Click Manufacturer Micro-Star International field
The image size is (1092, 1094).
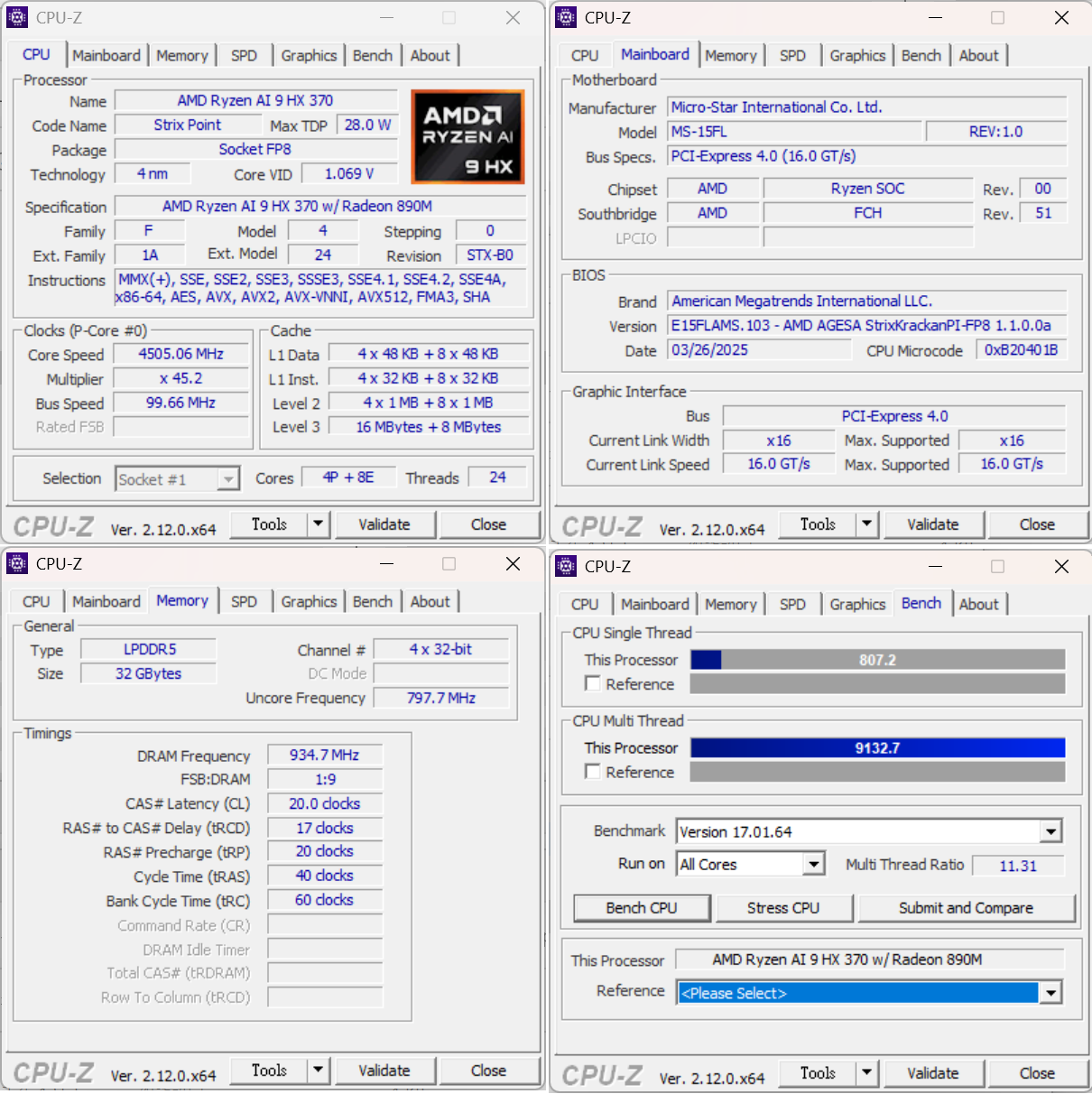pyautogui.click(x=866, y=107)
